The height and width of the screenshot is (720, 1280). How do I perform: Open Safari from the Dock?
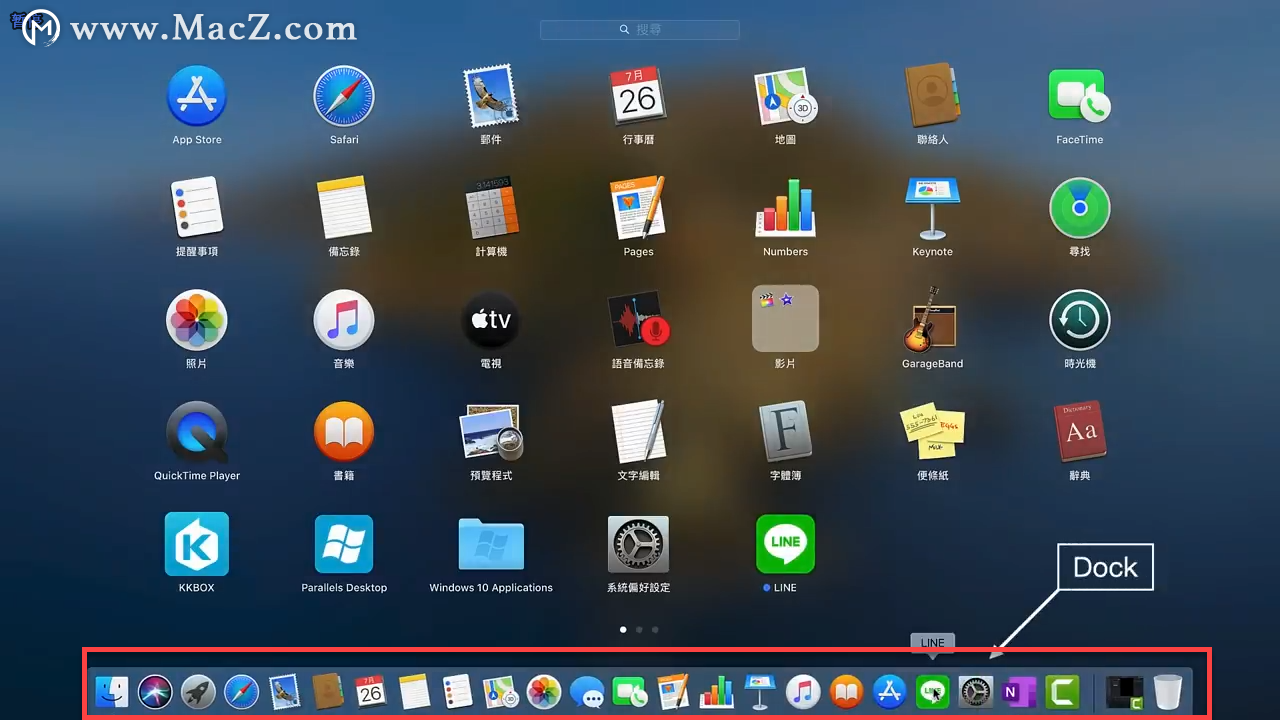[x=241, y=692]
